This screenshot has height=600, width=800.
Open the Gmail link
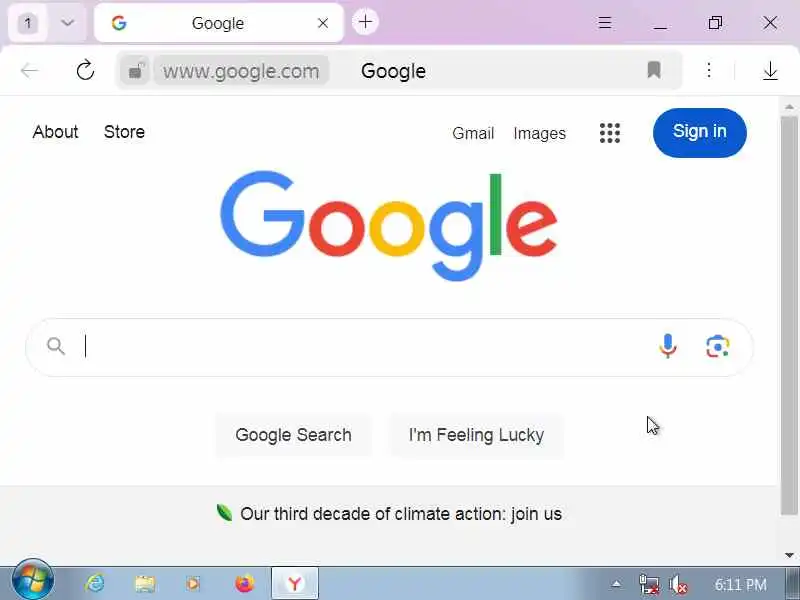coord(473,133)
